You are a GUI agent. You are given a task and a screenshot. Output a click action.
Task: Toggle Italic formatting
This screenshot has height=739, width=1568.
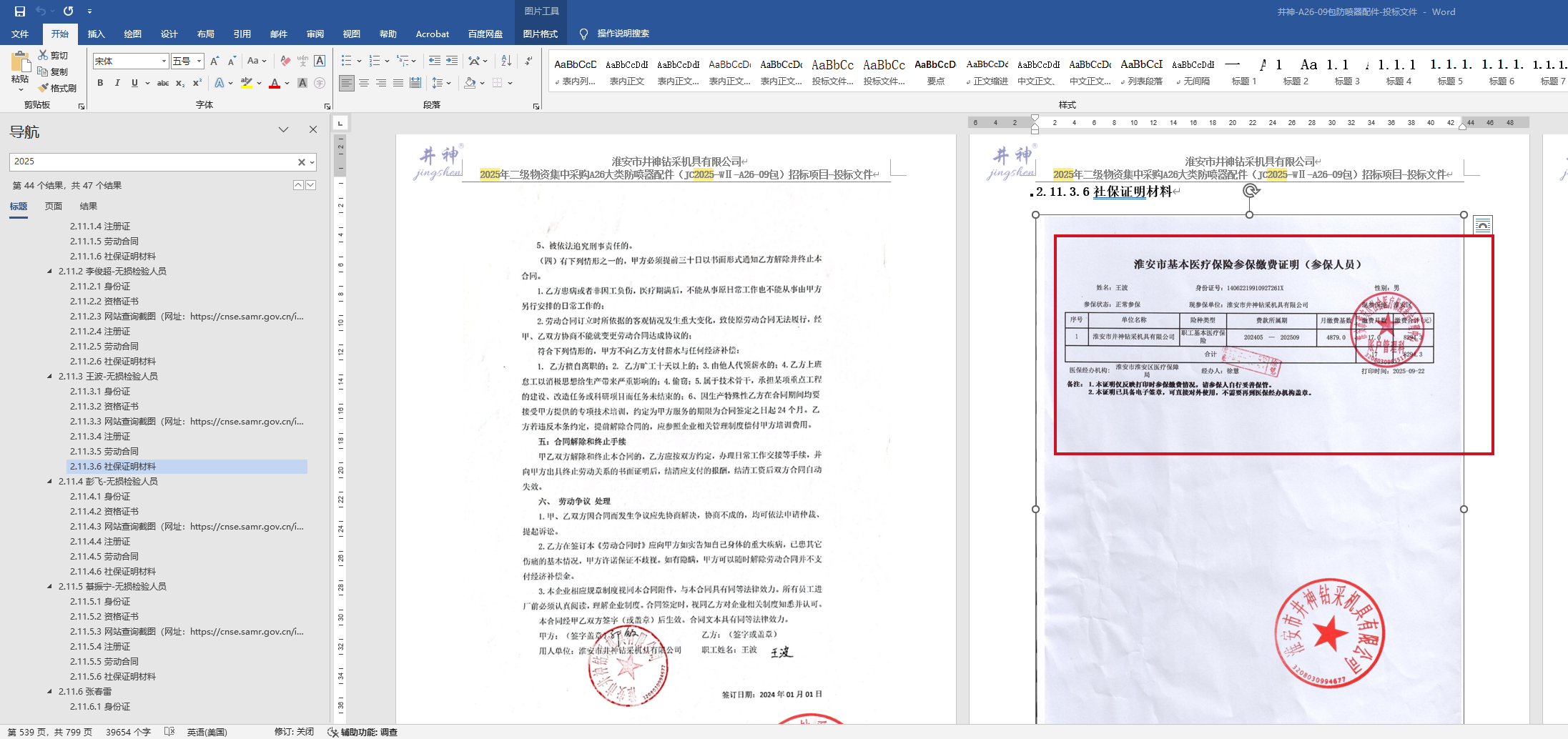point(117,83)
